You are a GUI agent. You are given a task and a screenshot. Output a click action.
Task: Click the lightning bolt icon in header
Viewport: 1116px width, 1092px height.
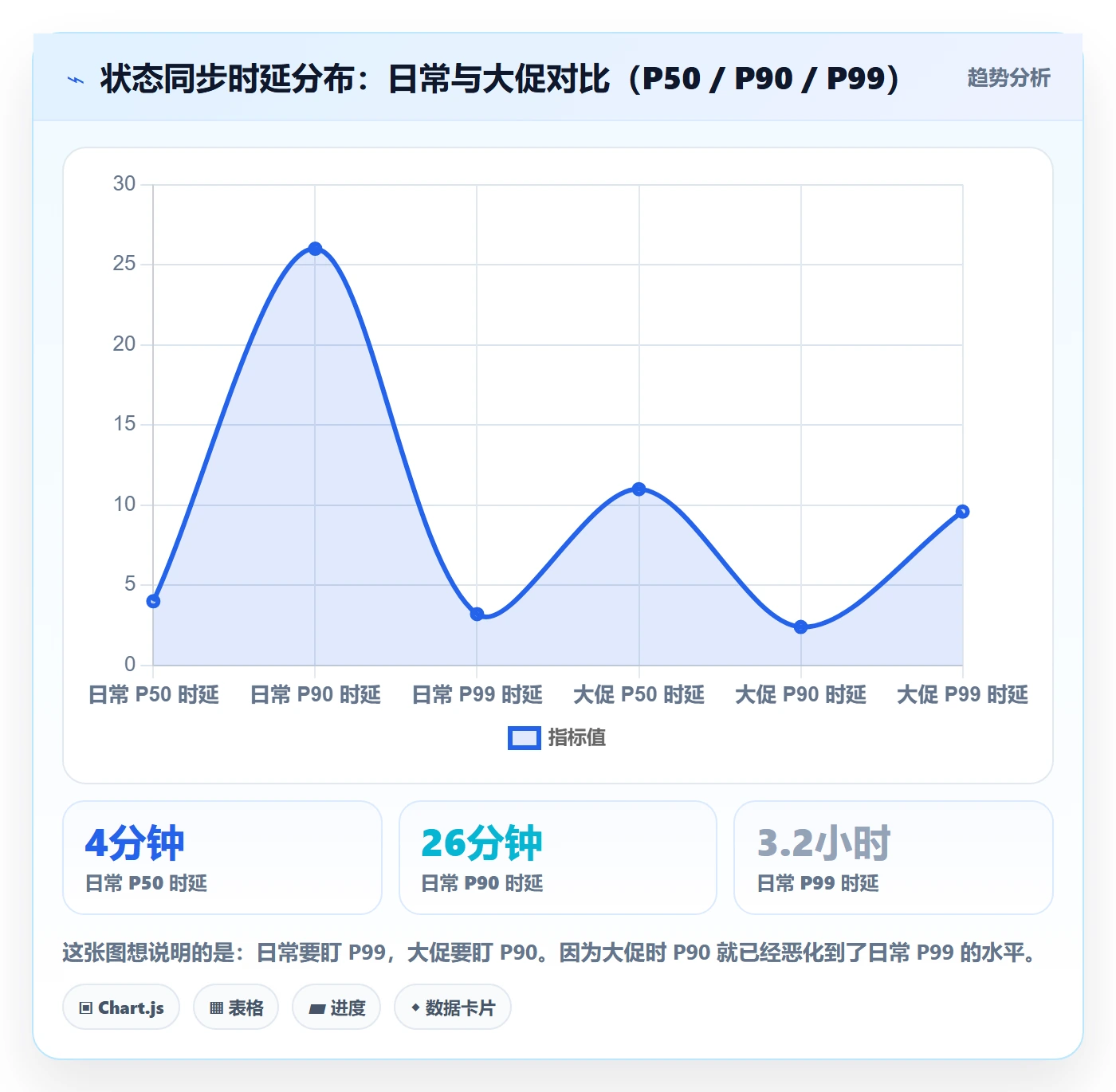[x=76, y=80]
